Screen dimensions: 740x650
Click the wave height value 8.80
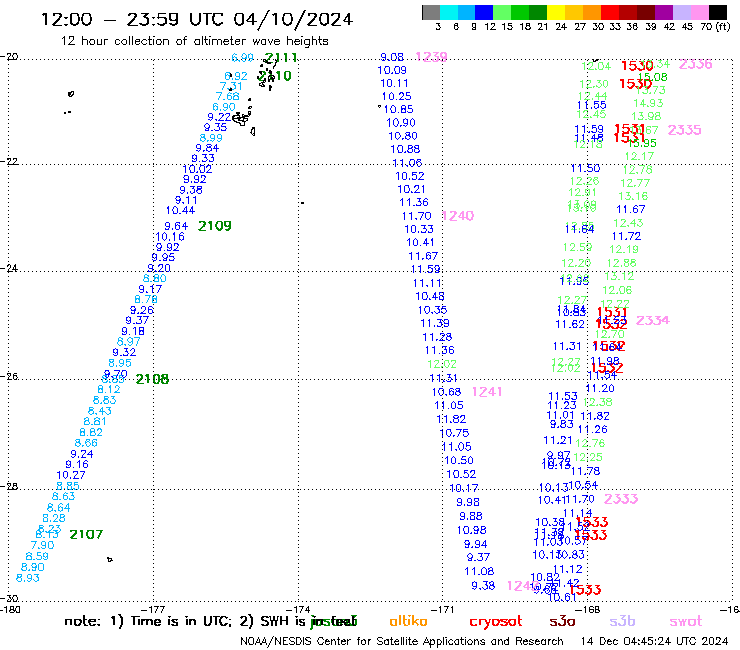click(x=154, y=279)
